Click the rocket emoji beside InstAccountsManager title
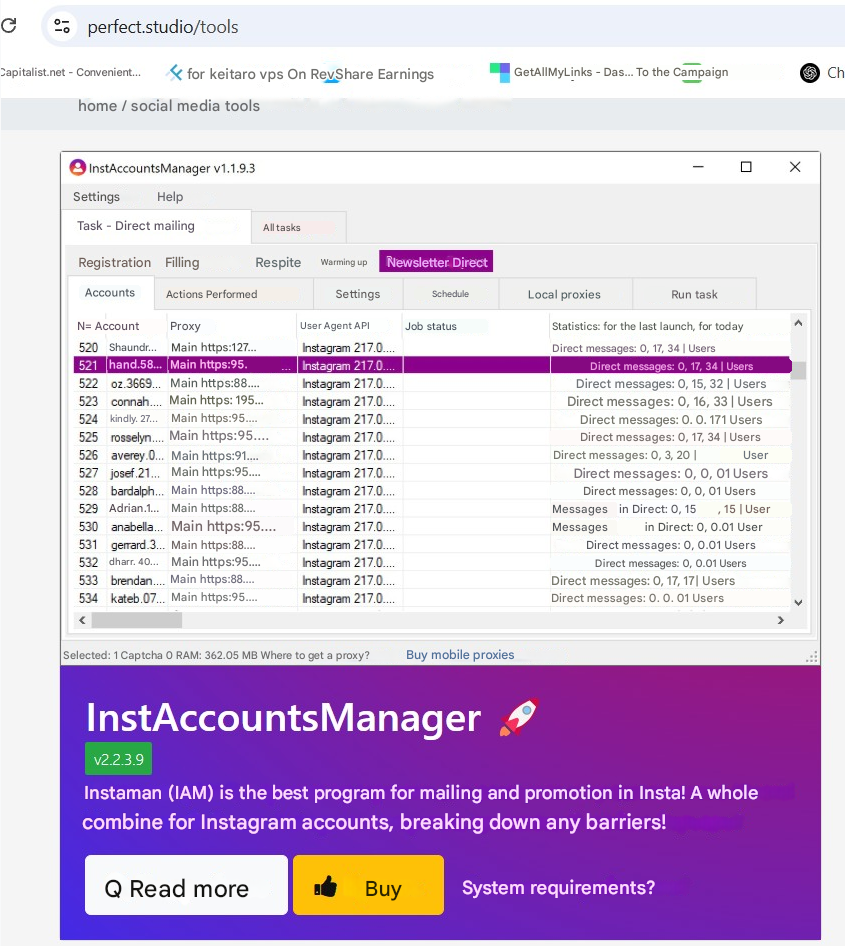The image size is (845, 946). click(x=519, y=717)
